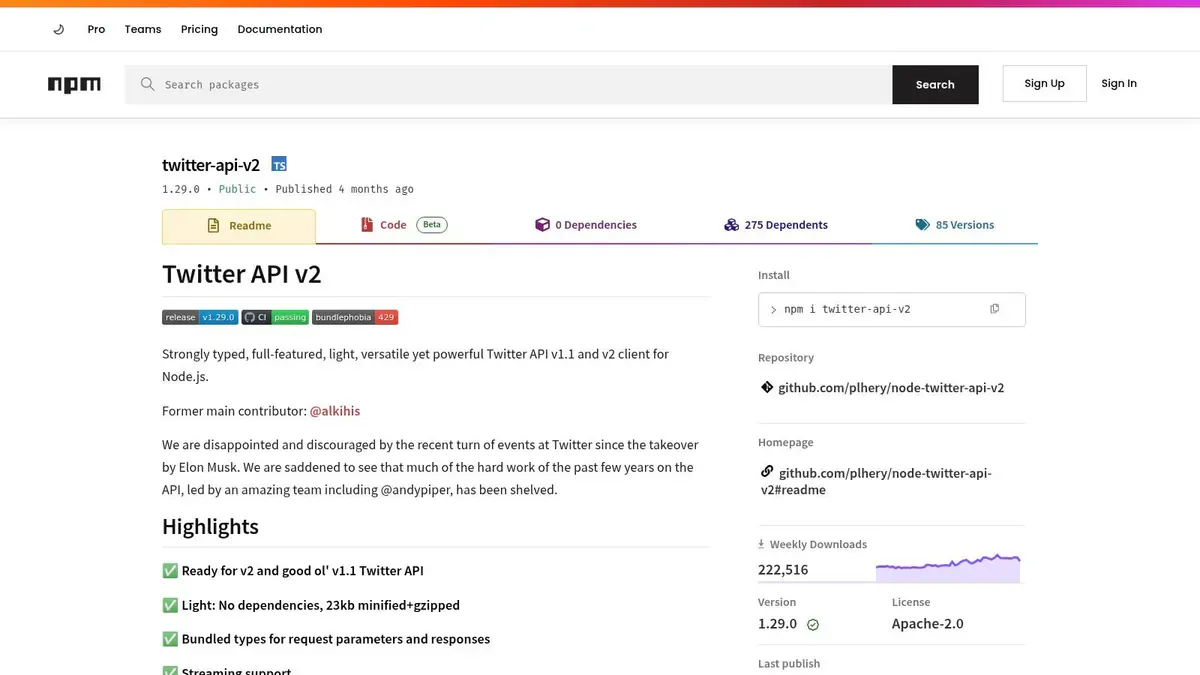Open the Code tab

click(x=404, y=225)
